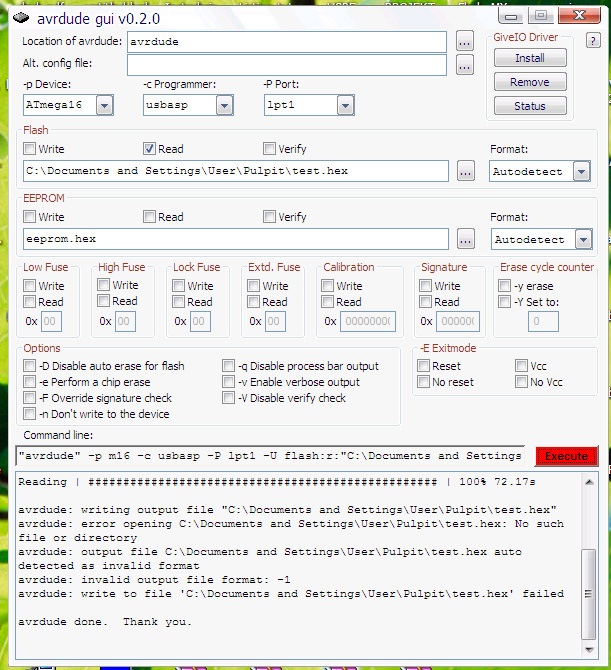
Task: Toggle -v Enable verbose output
Action: click(229, 382)
